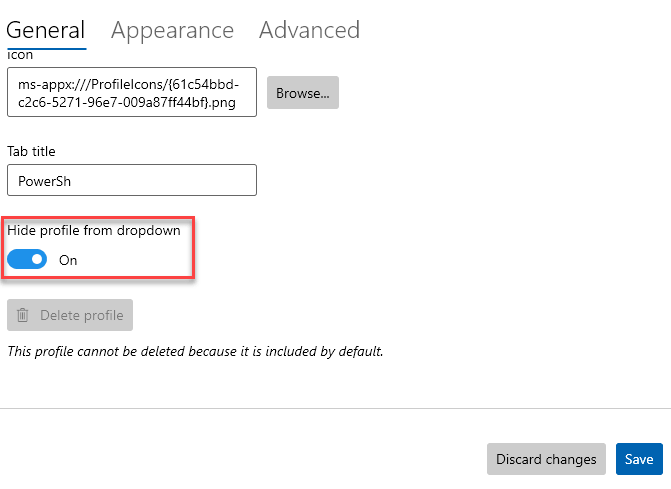This screenshot has width=671, height=489.
Task: Click the white knob of the toggle switch
Action: [x=37, y=260]
